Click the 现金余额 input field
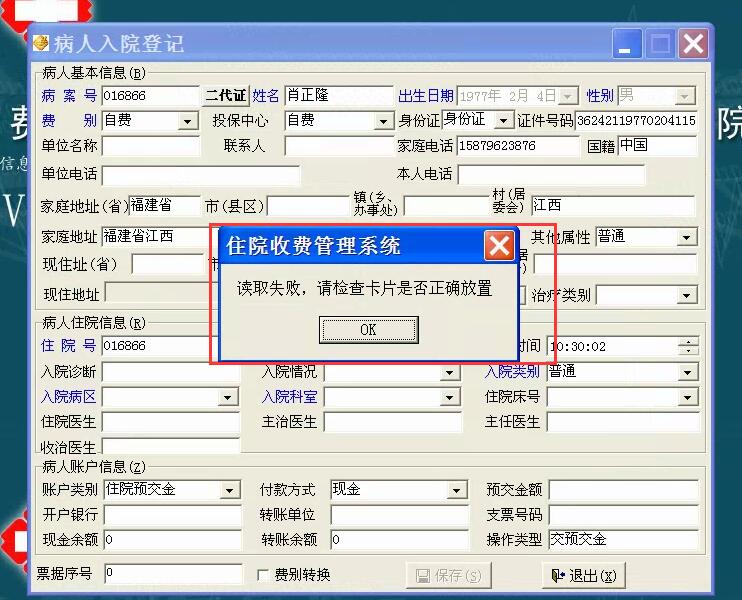 click(172, 539)
